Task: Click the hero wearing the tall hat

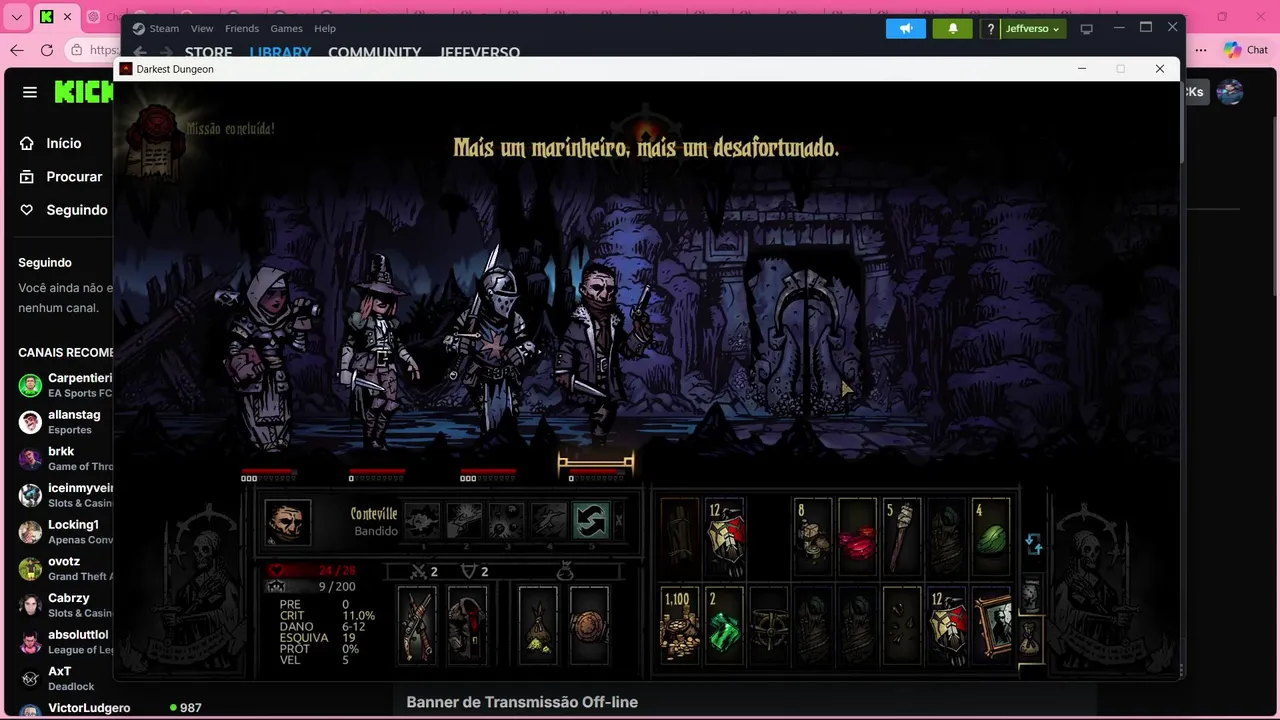Action: pos(378,350)
